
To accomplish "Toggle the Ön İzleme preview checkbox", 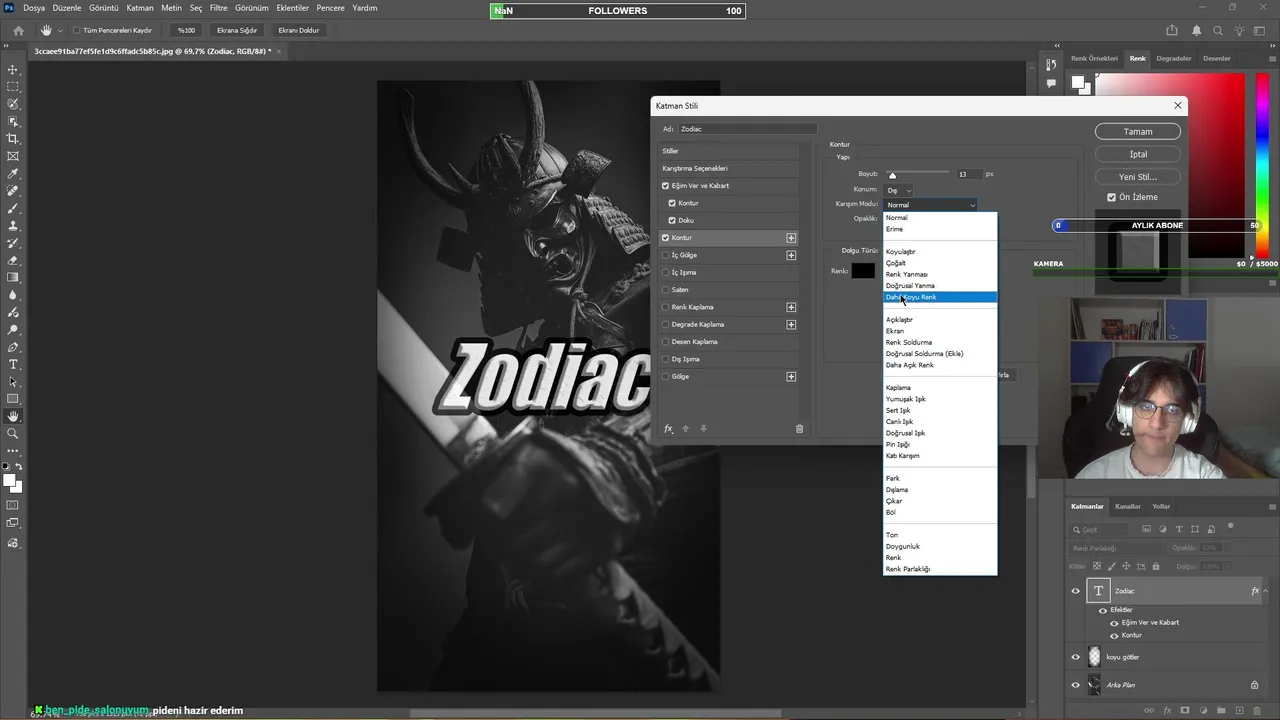I will (1111, 197).
